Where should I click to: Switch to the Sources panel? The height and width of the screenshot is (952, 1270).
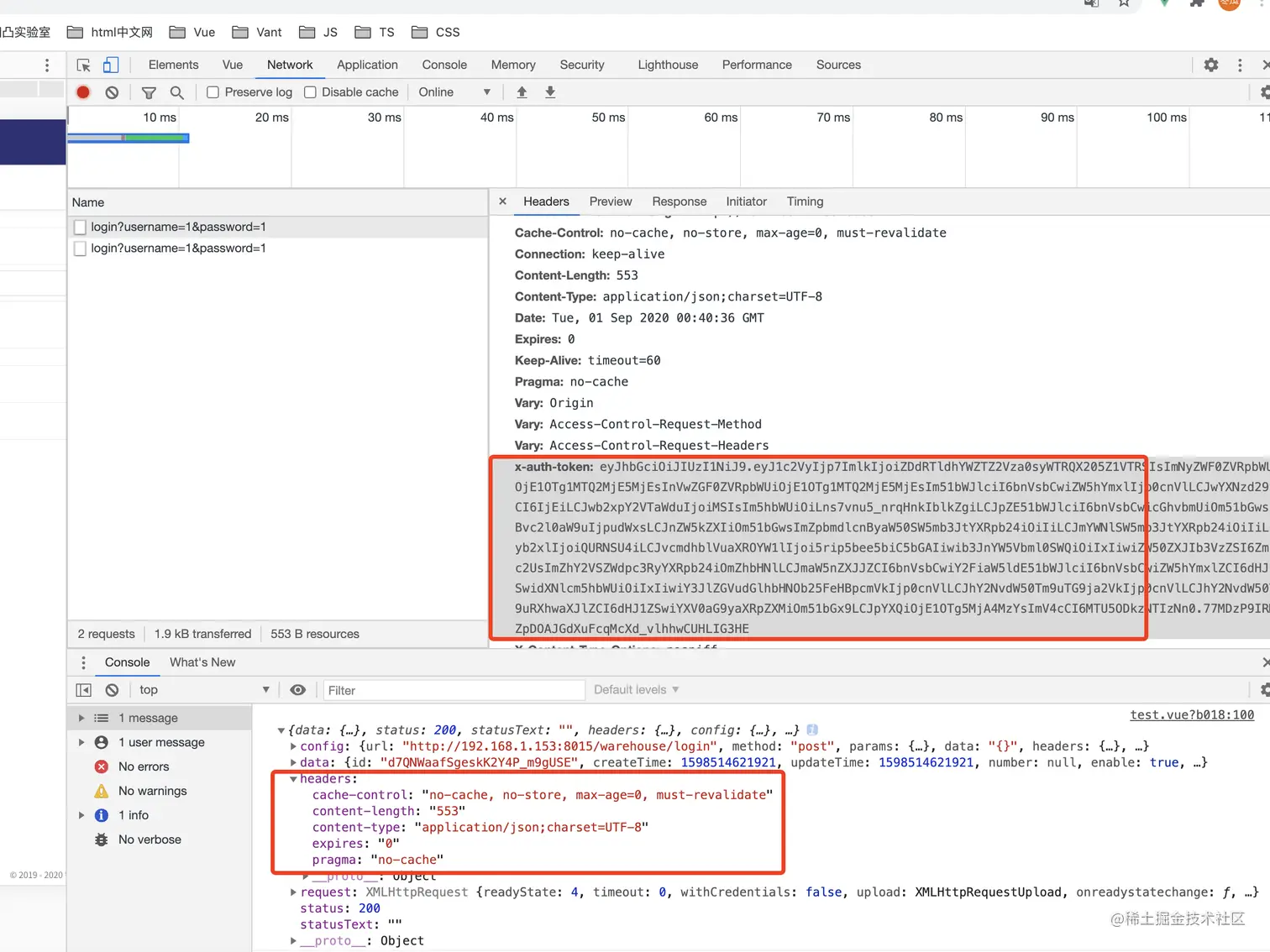(838, 65)
